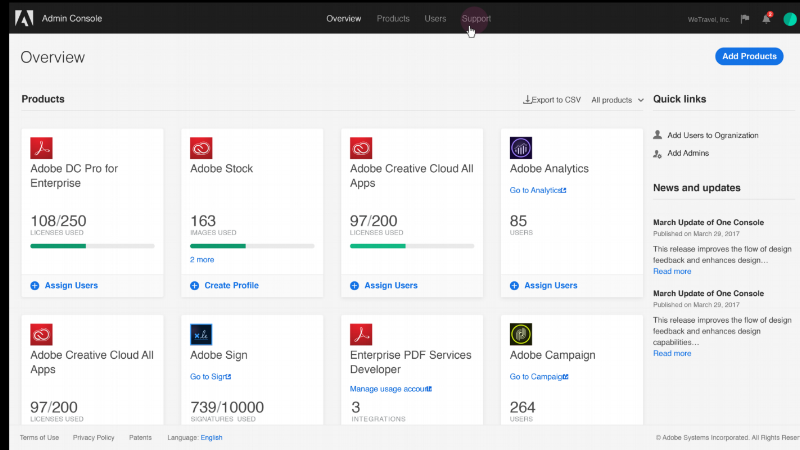Open the Terms of Use footer link
The image size is (800, 450).
39,438
